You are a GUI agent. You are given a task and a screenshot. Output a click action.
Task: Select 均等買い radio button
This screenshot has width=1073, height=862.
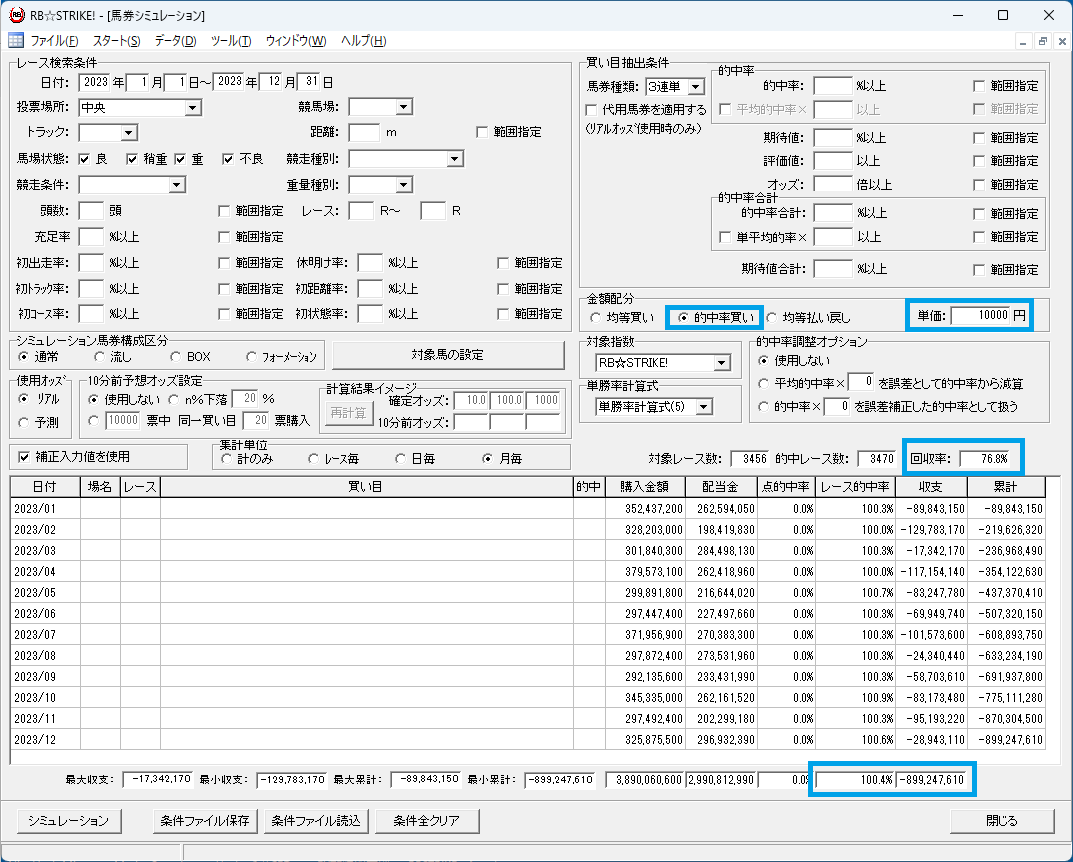tap(595, 317)
